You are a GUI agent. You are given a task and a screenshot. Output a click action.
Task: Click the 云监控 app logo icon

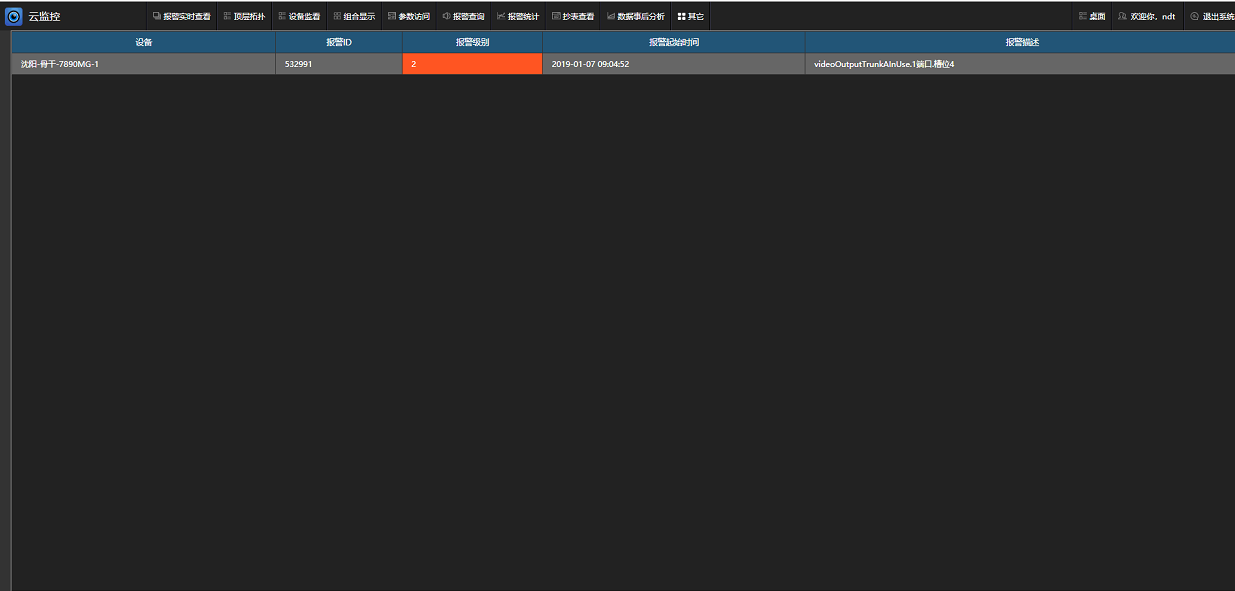point(14,16)
